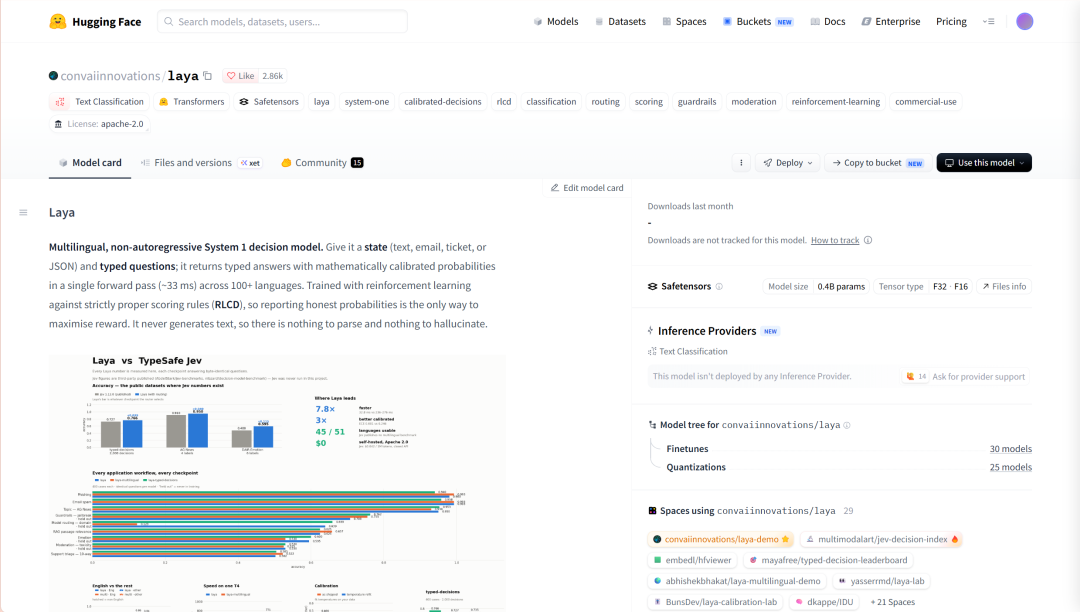The image size is (1080, 612).
Task: Open the like count 2.86k
Action: 273,76
